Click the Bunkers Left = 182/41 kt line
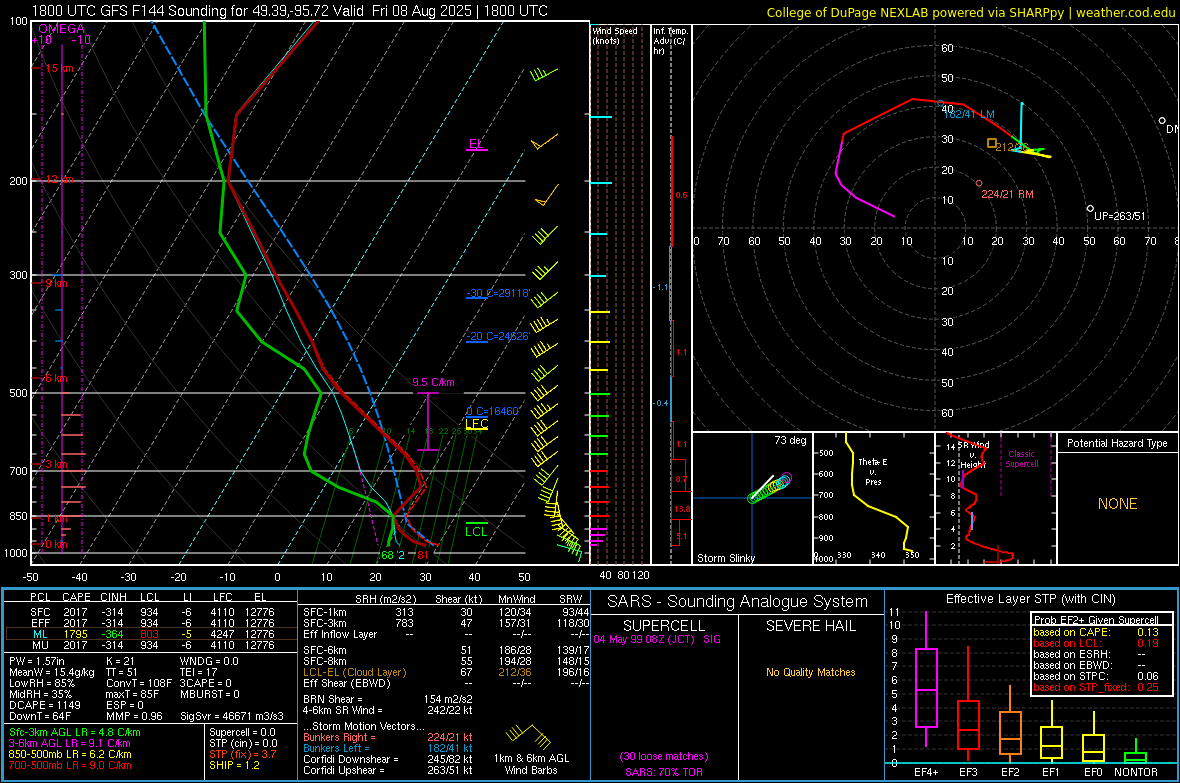The height and width of the screenshot is (783, 1180). (388, 748)
